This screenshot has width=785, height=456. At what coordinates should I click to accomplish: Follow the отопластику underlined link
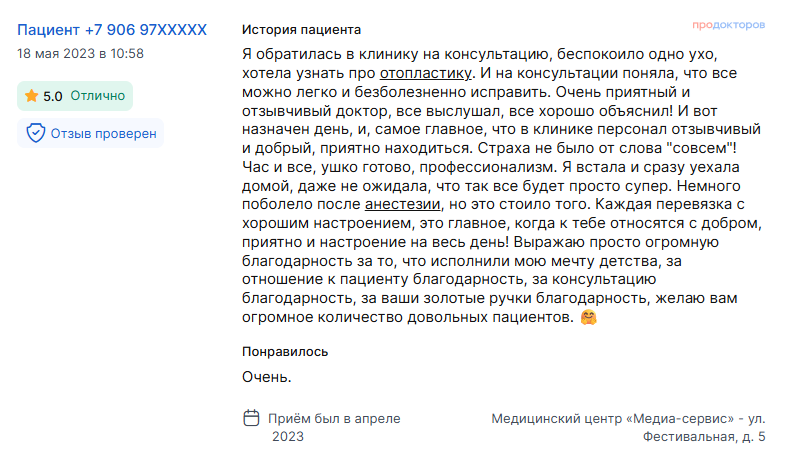(x=426, y=73)
